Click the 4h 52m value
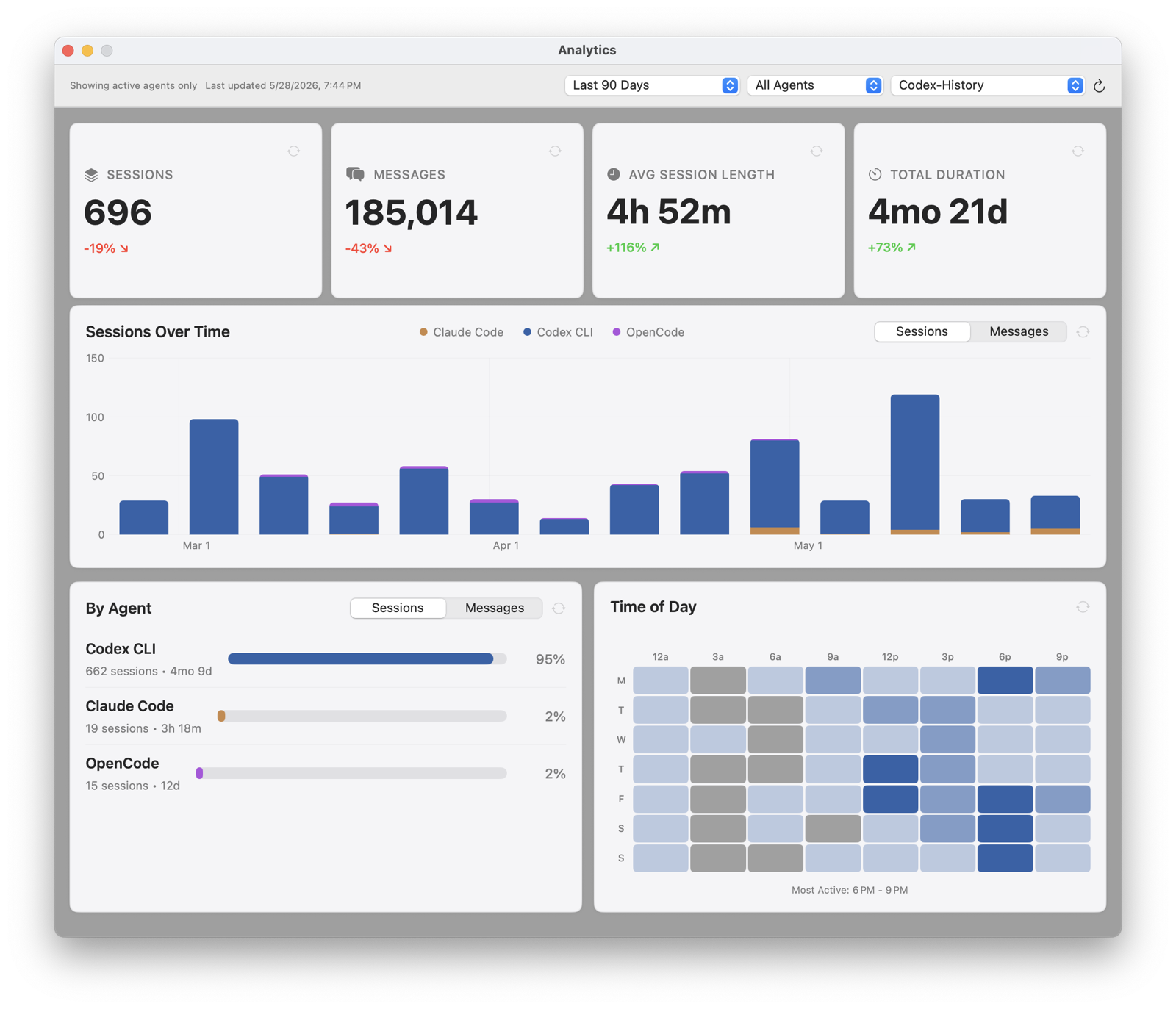 coord(669,212)
